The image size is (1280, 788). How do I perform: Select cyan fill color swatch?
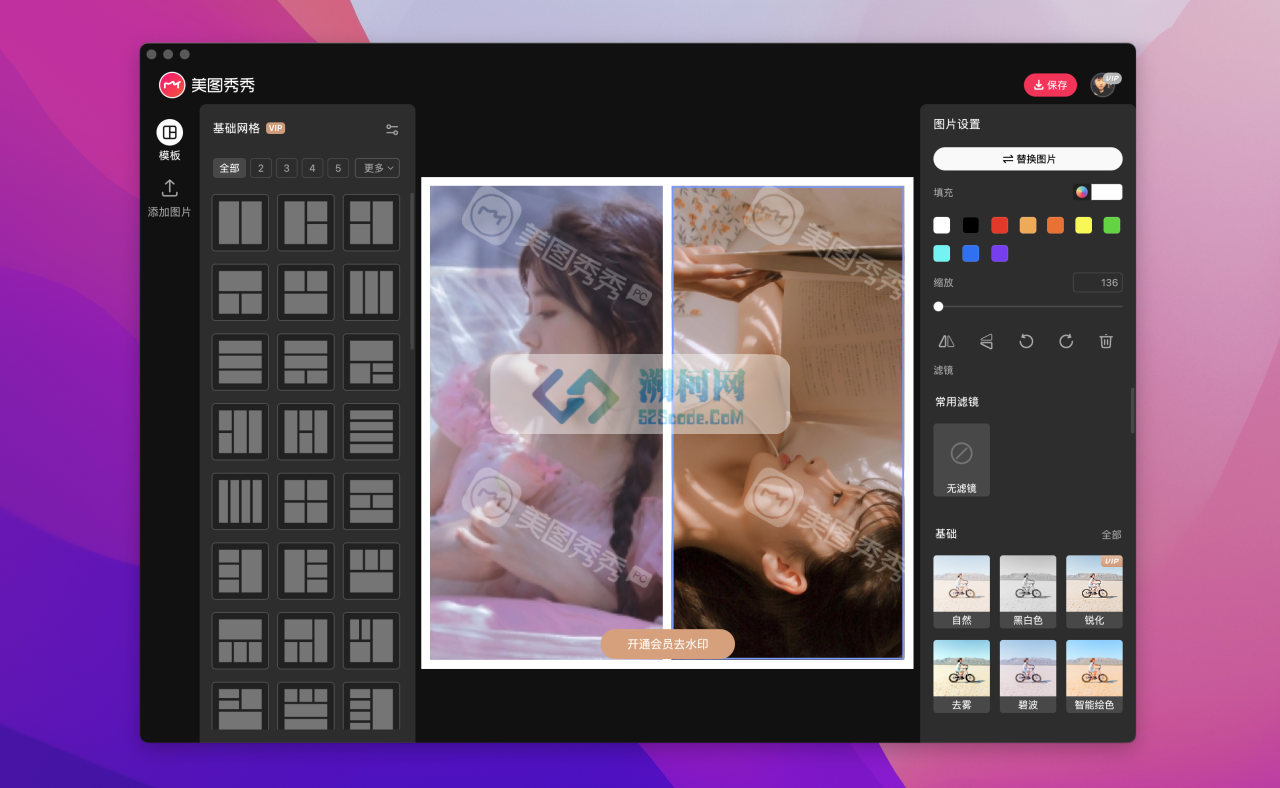point(942,253)
